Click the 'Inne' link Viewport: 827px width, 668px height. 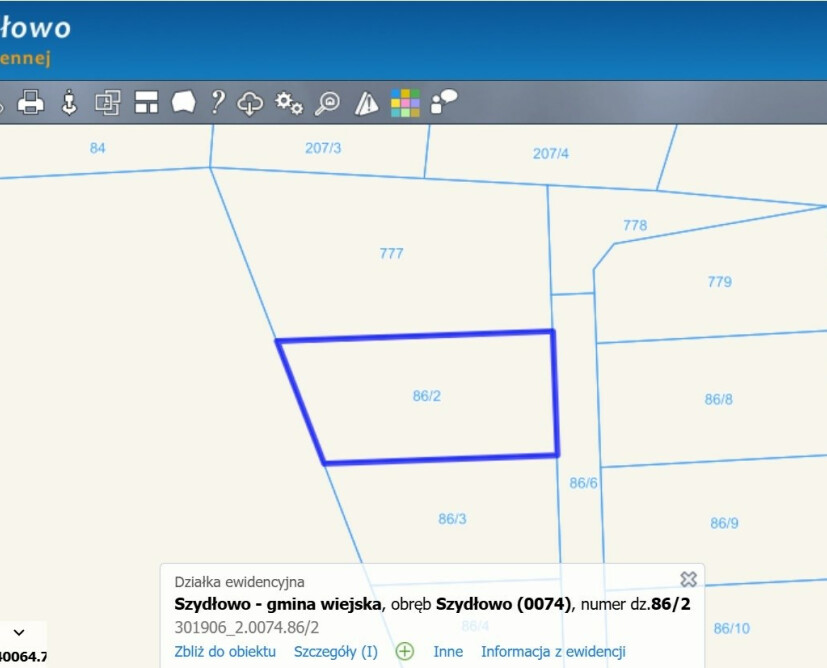448,651
